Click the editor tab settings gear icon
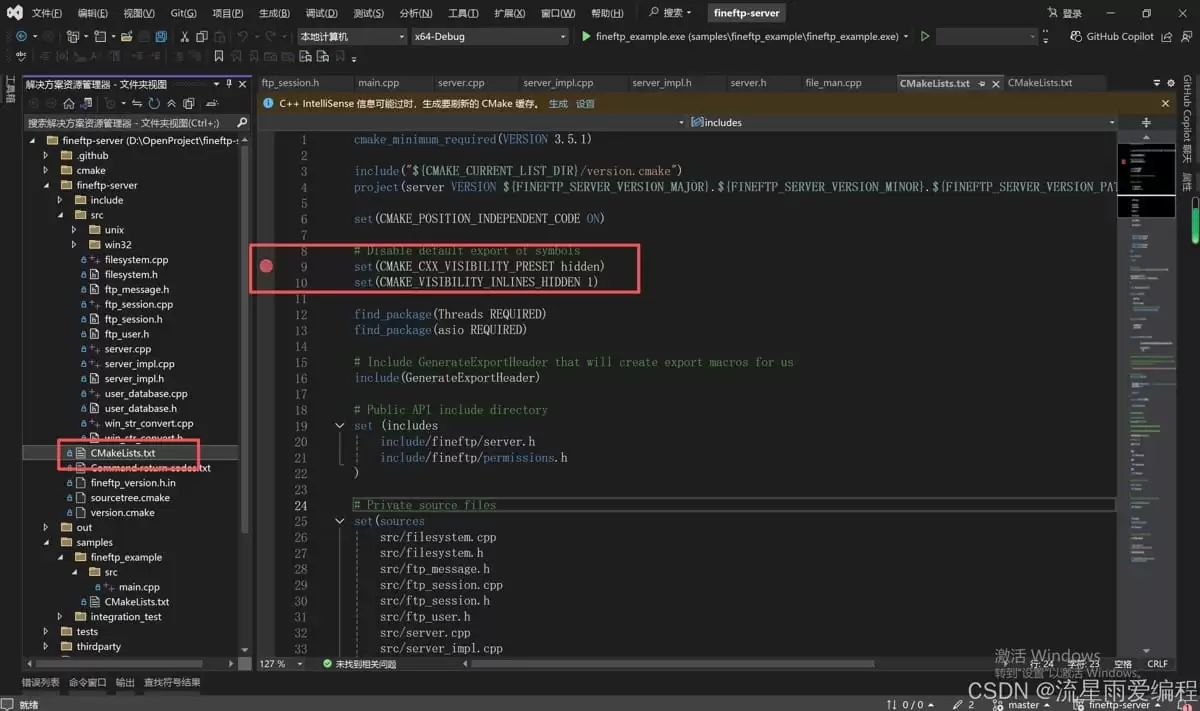1200x711 pixels. [x=1171, y=83]
